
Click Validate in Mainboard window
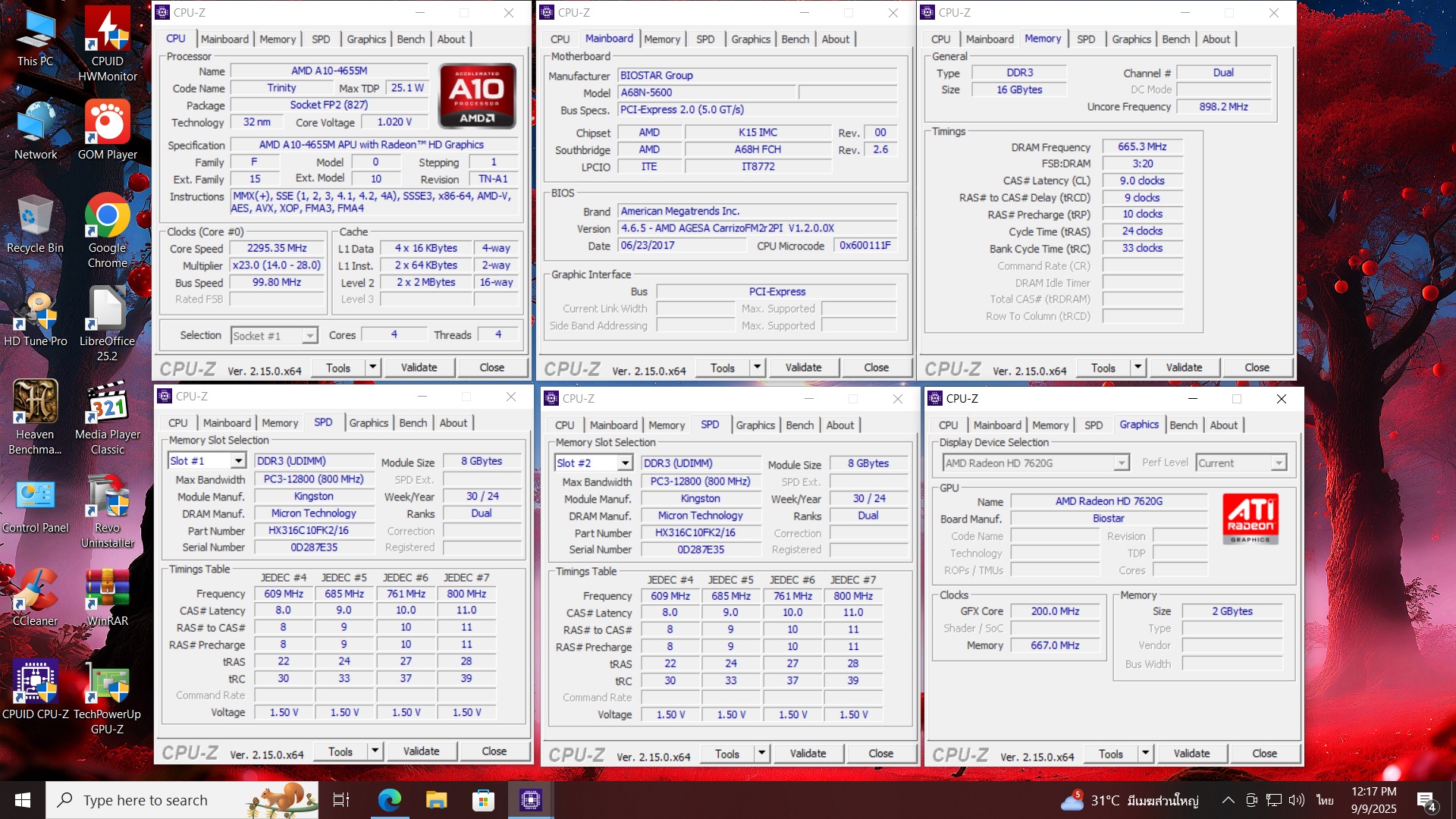(x=803, y=368)
